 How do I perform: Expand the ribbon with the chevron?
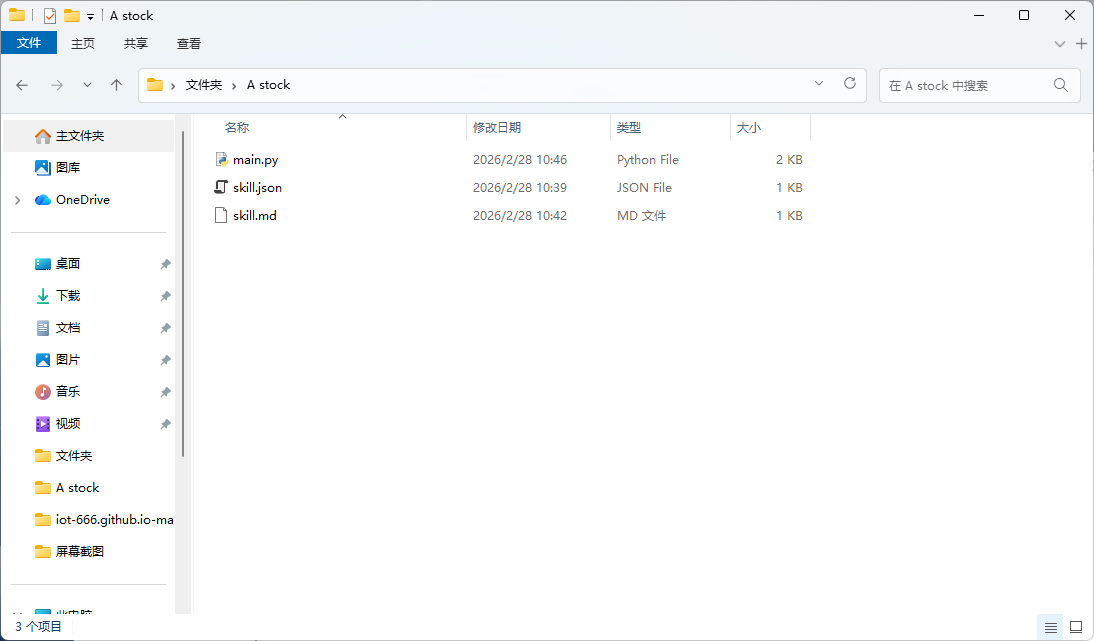(x=1060, y=44)
